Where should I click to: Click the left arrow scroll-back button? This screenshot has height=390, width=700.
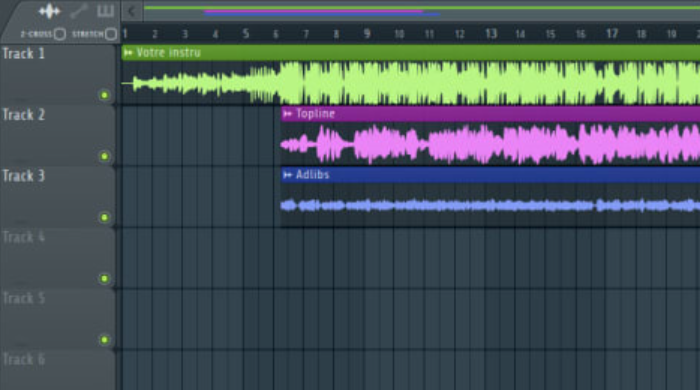point(132,11)
